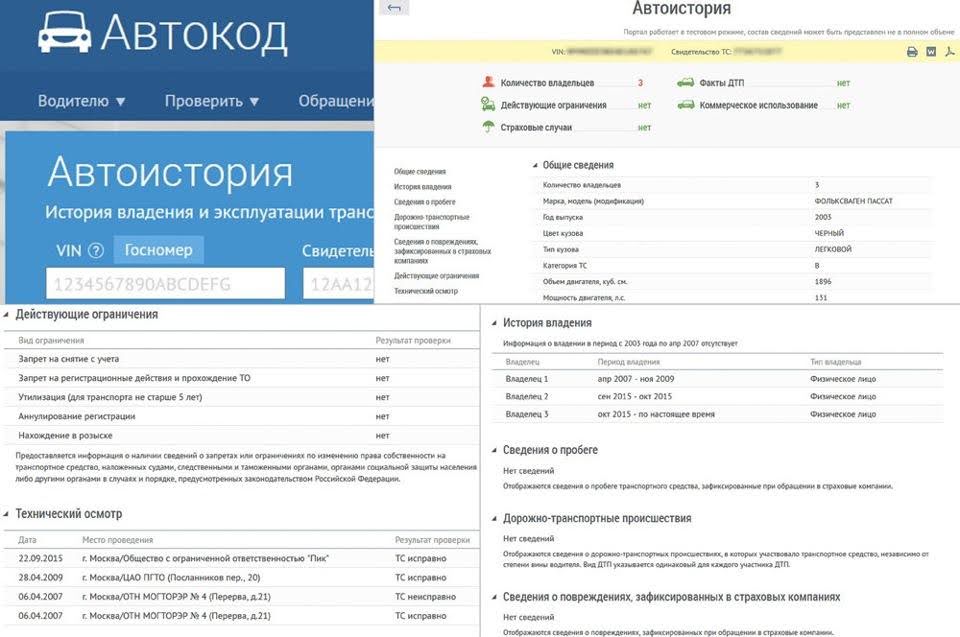
Task: Click the Владелец 1 row label
Action: pos(527,379)
